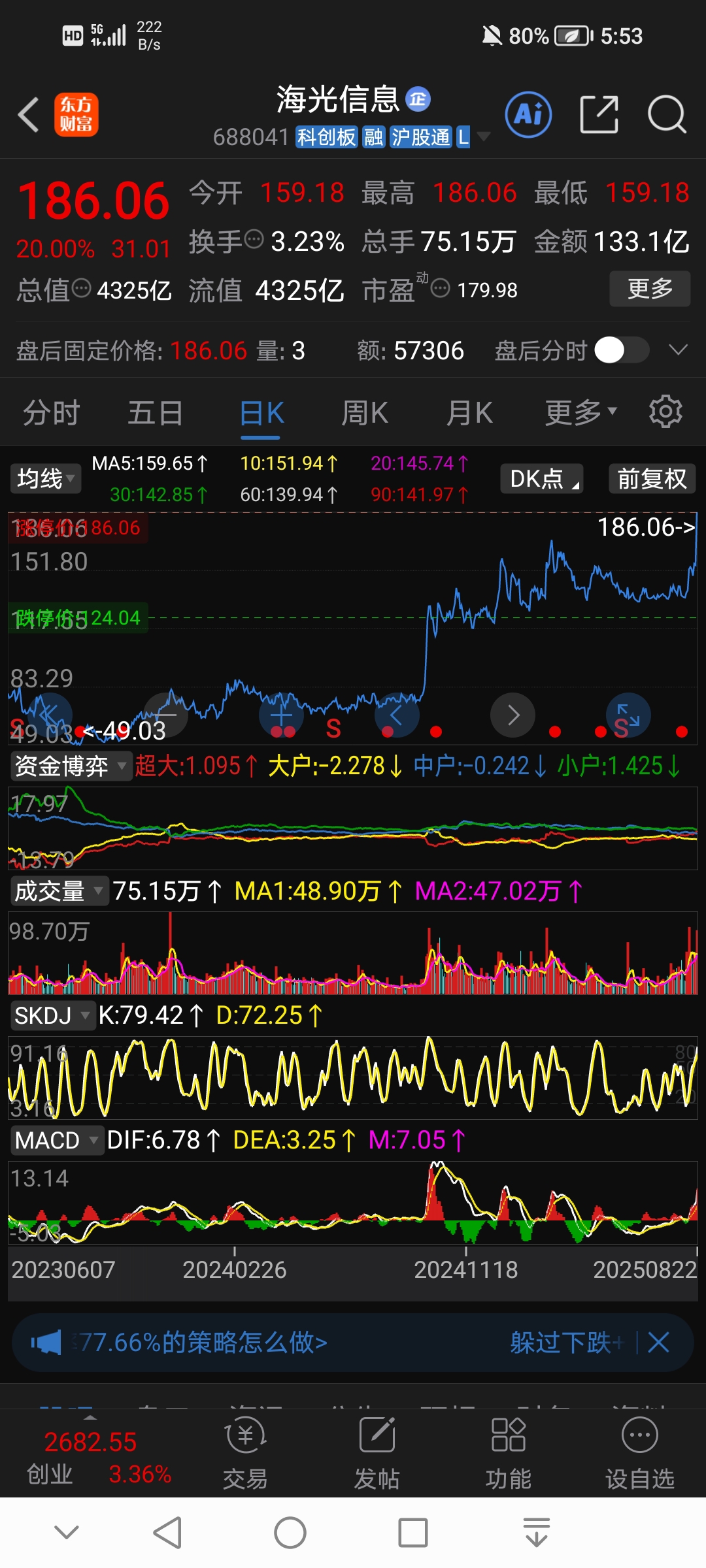Move chart right with right arrow button
This screenshot has height=1568, width=706.
tap(513, 715)
